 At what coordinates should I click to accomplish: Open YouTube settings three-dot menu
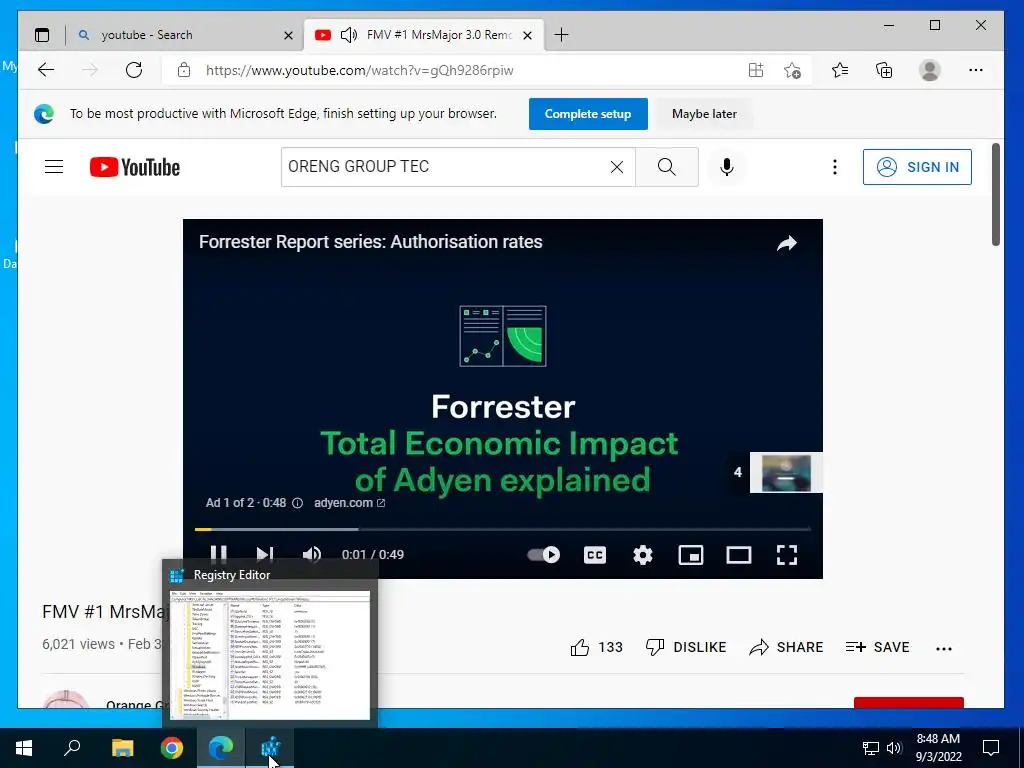pyautogui.click(x=834, y=167)
